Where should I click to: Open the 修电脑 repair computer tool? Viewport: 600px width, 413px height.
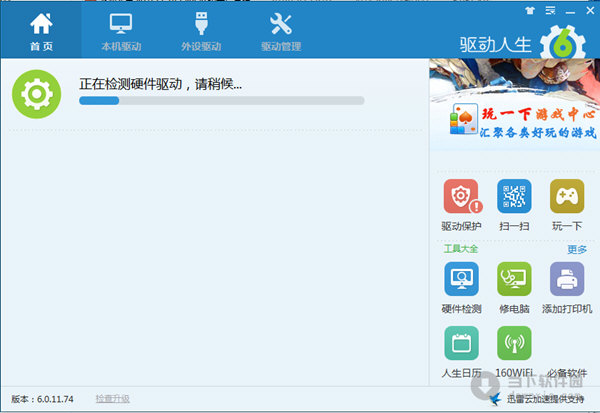(x=514, y=280)
